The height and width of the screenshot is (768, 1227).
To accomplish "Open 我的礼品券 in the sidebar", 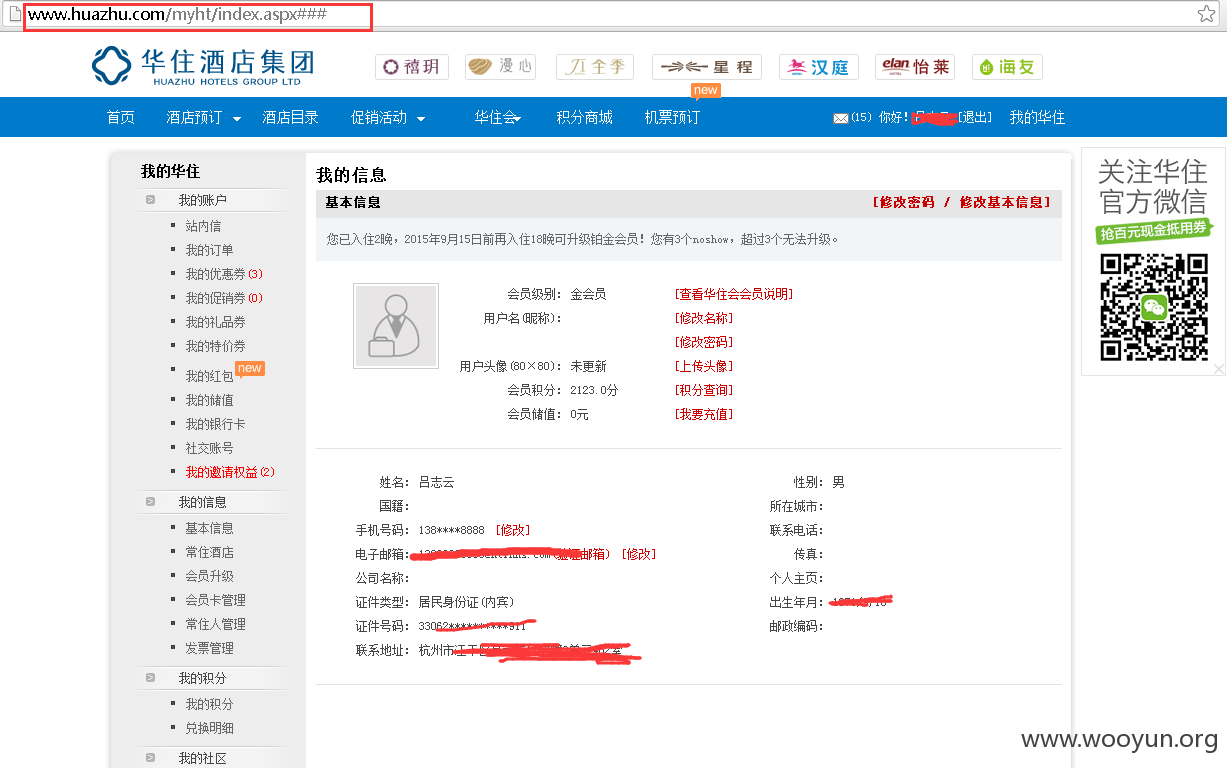I will point(215,322).
